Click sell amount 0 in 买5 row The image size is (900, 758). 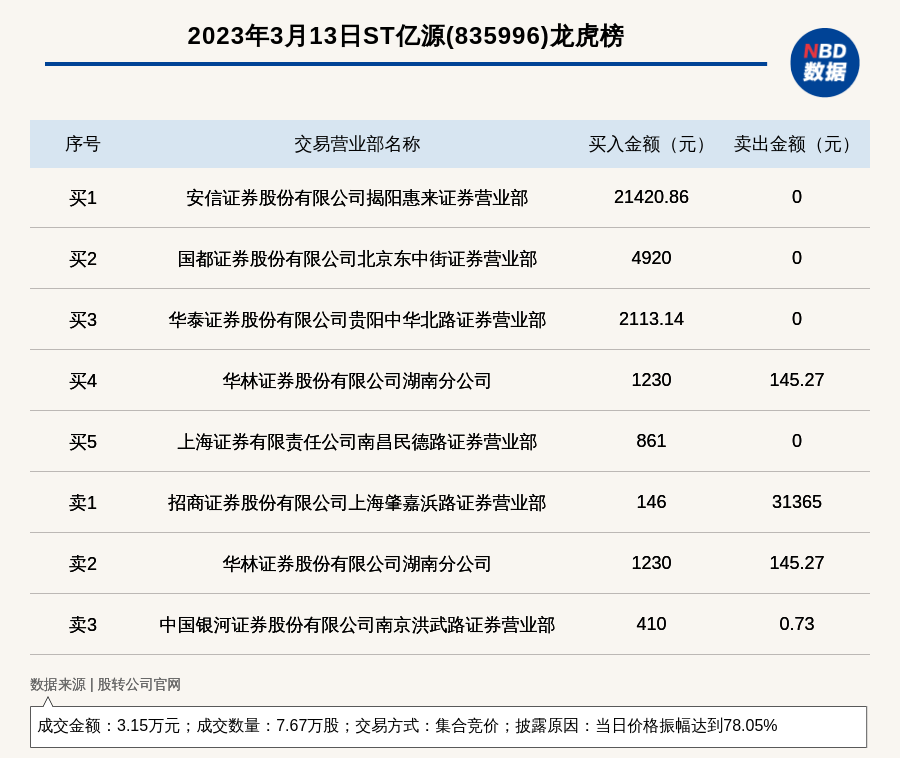pos(796,441)
